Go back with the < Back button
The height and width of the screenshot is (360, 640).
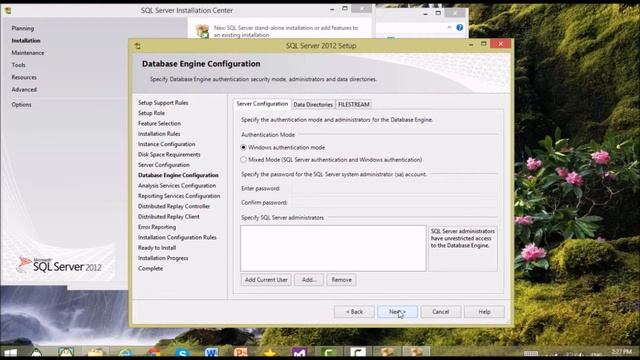pos(354,311)
